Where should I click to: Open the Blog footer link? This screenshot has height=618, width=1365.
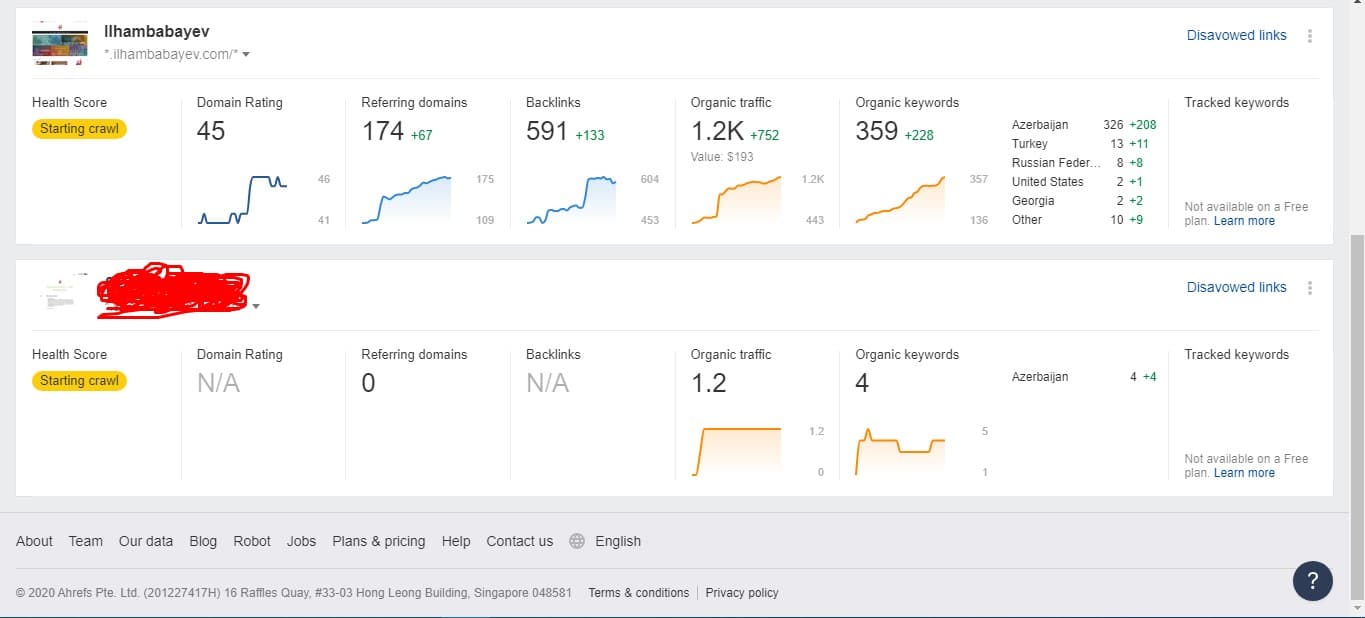pos(203,541)
